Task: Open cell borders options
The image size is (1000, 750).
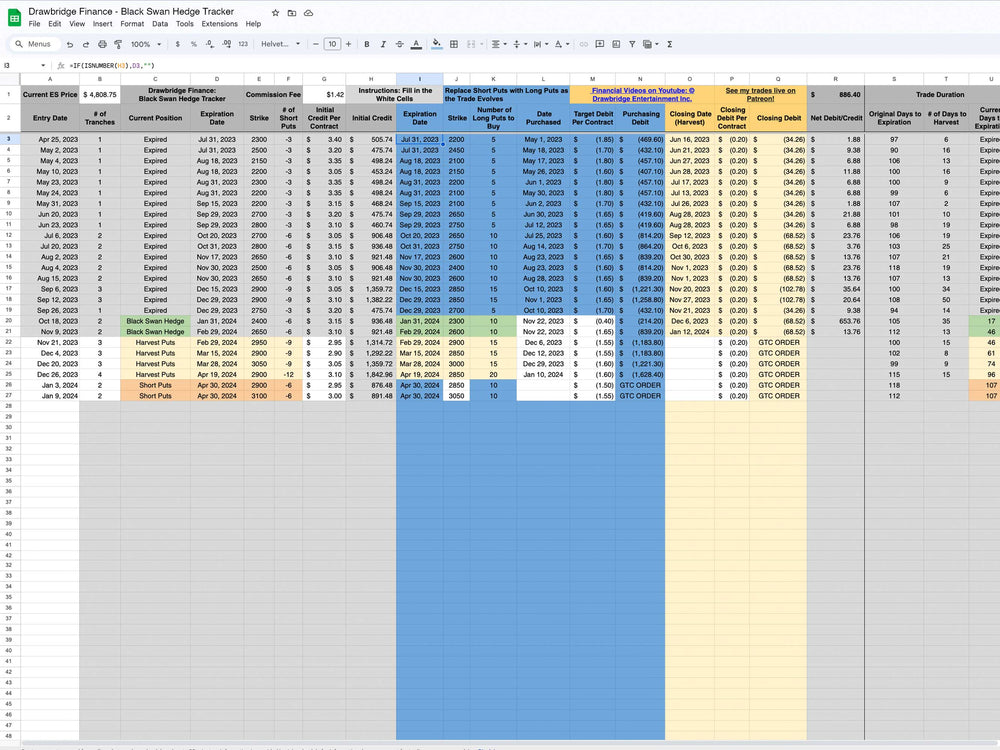Action: coord(454,45)
